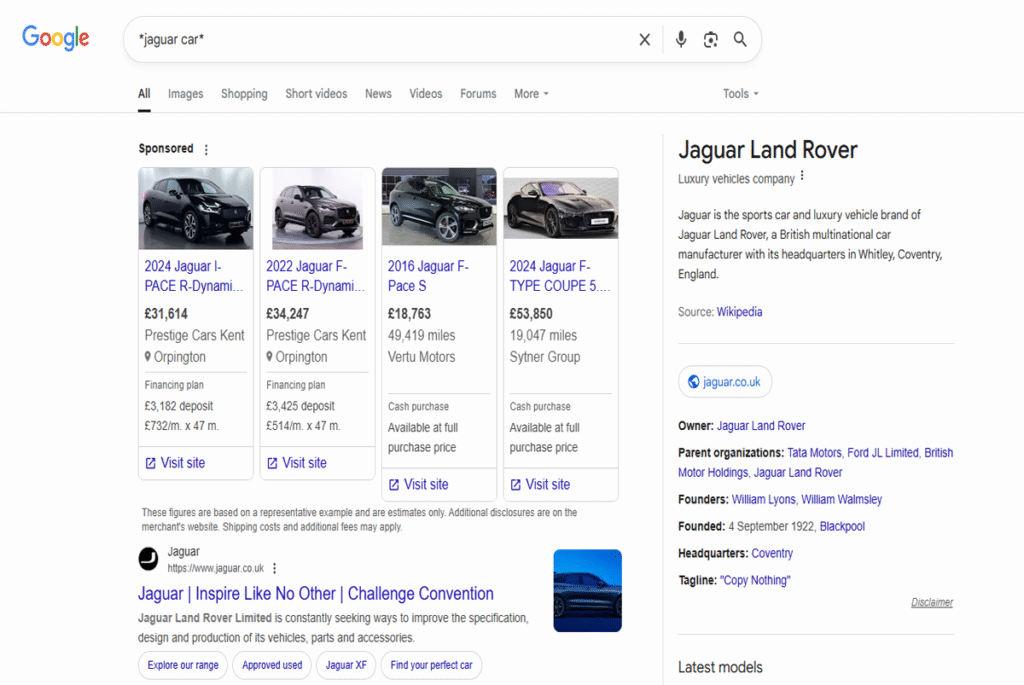Open the Google logo homepage link
Screen dimensions: 1024x685
[x=56, y=38]
